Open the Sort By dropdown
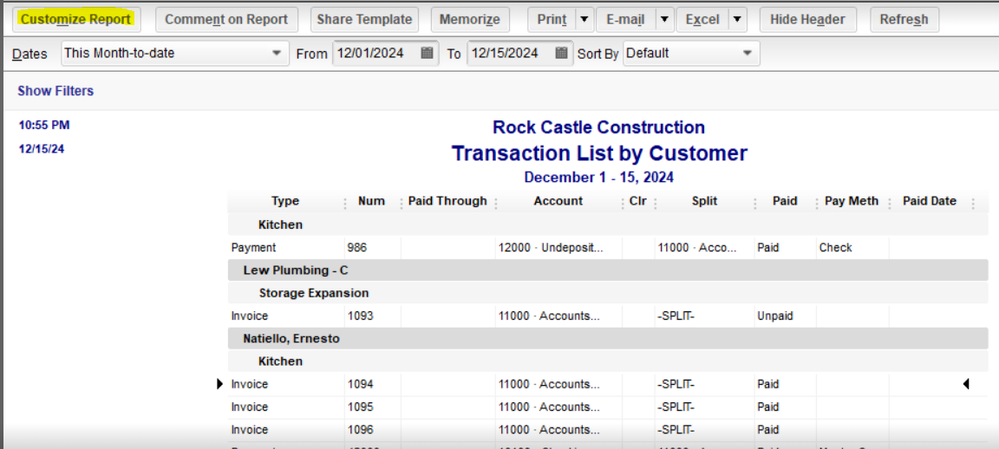Screen dimensions: 999x449 (x=691, y=53)
